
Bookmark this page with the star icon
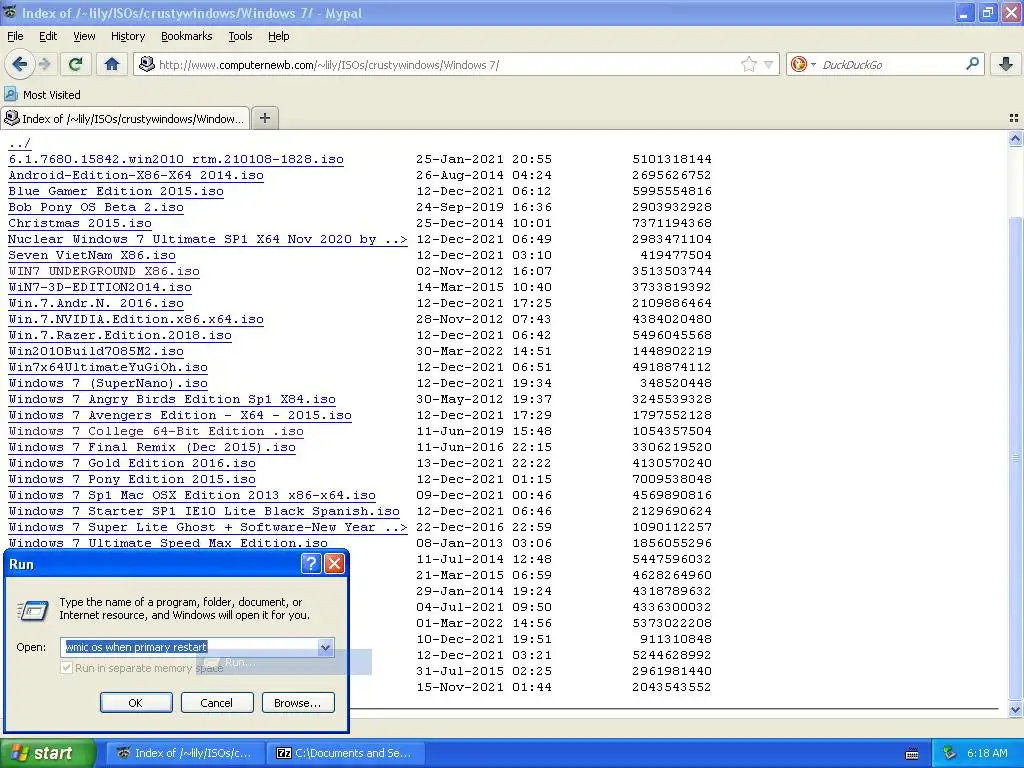click(x=748, y=64)
